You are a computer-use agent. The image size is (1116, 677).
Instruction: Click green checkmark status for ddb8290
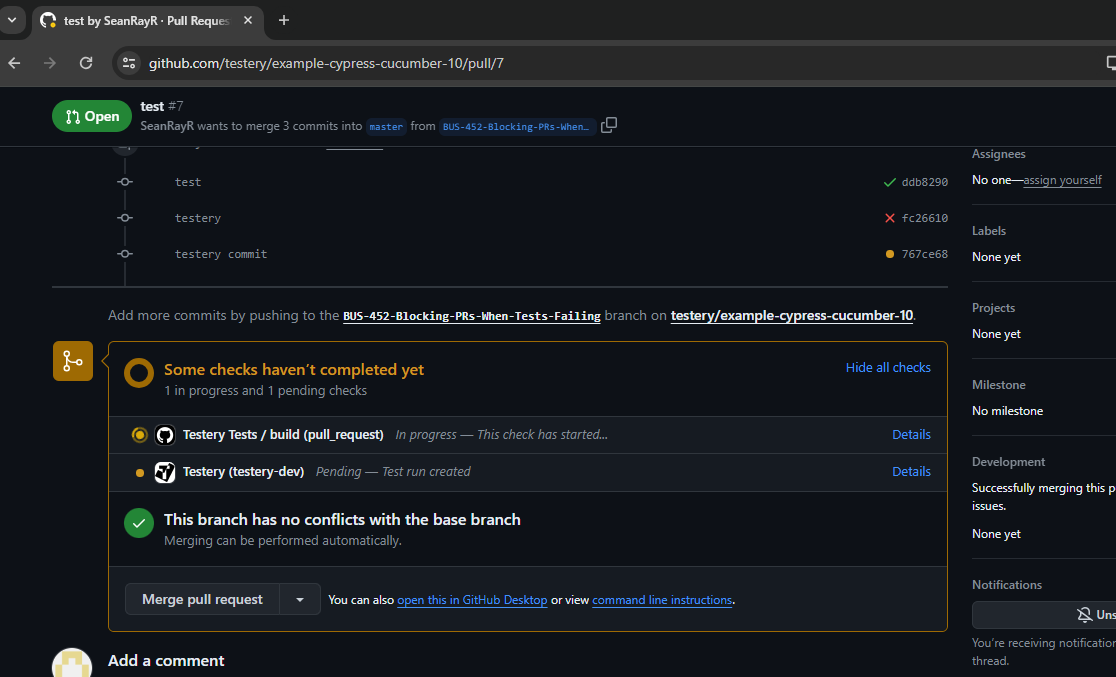point(889,182)
